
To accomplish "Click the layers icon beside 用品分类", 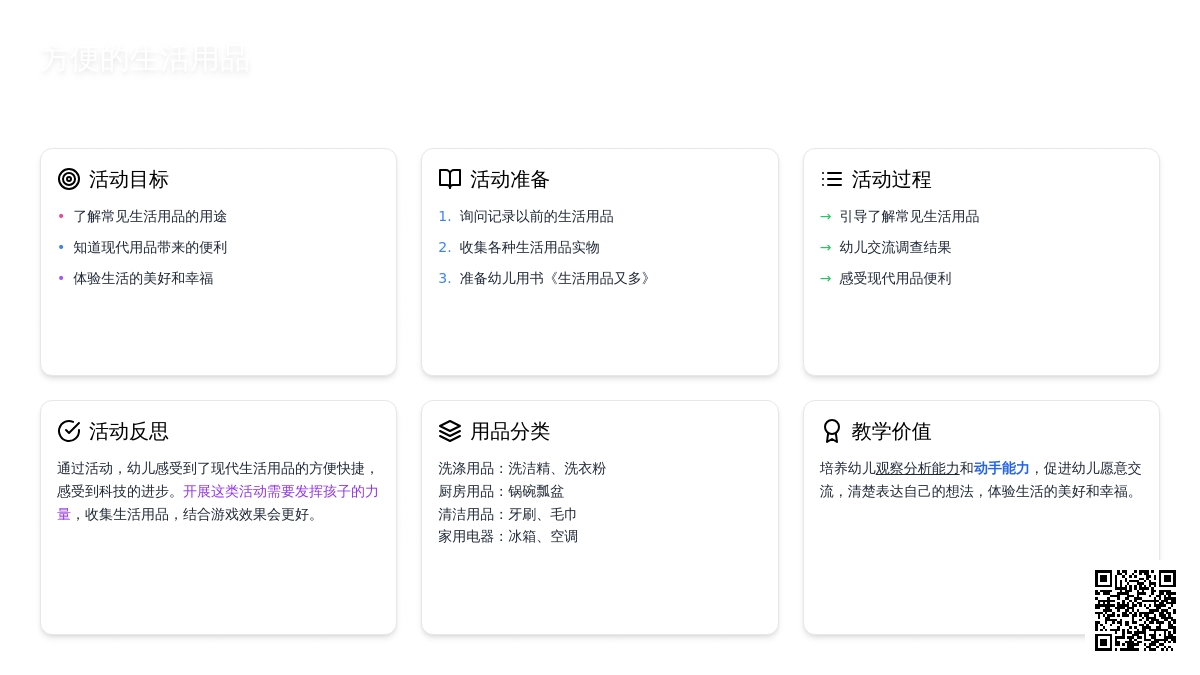I will [450, 431].
